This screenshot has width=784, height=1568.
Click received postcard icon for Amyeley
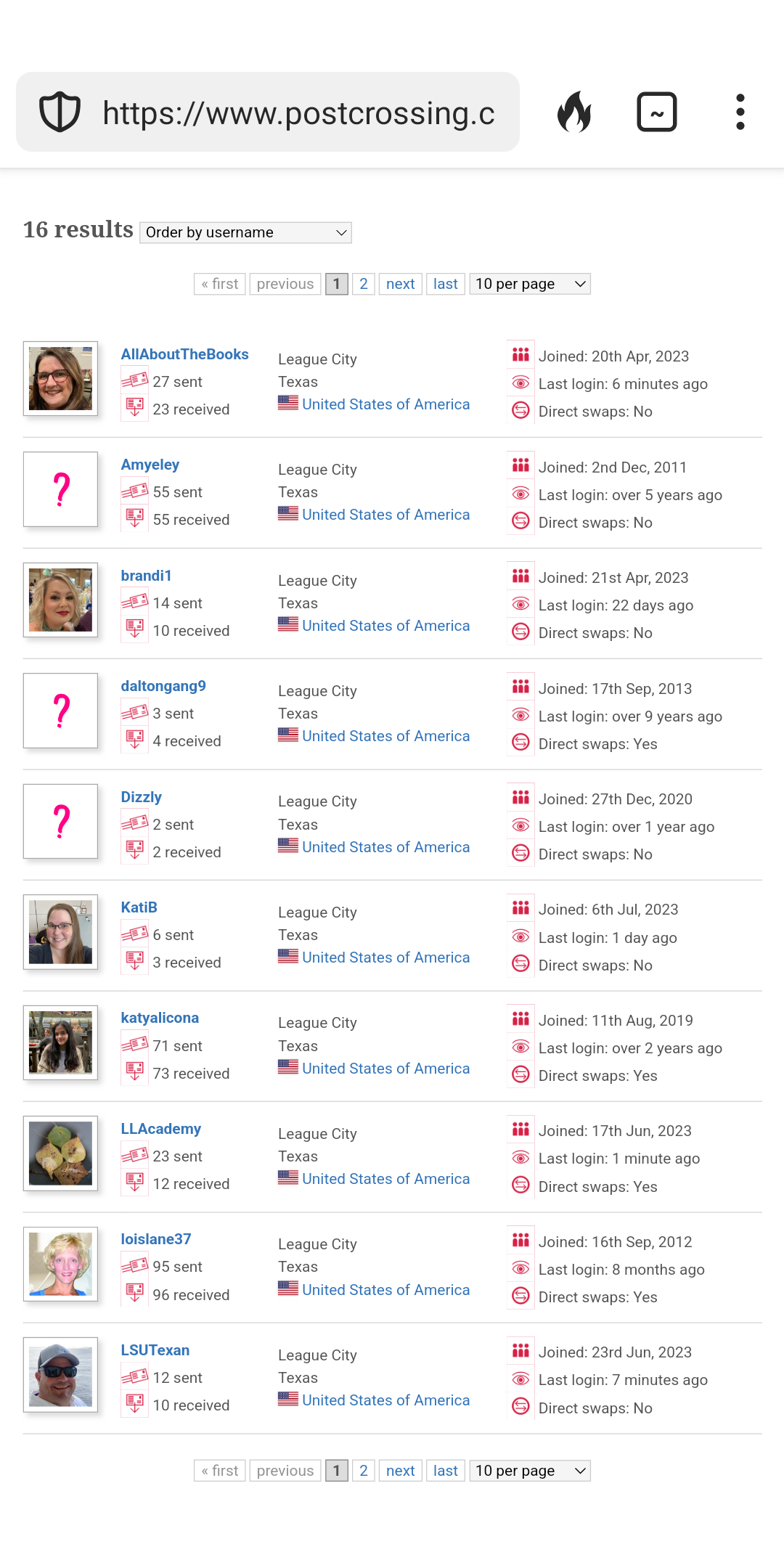pyautogui.click(x=134, y=518)
